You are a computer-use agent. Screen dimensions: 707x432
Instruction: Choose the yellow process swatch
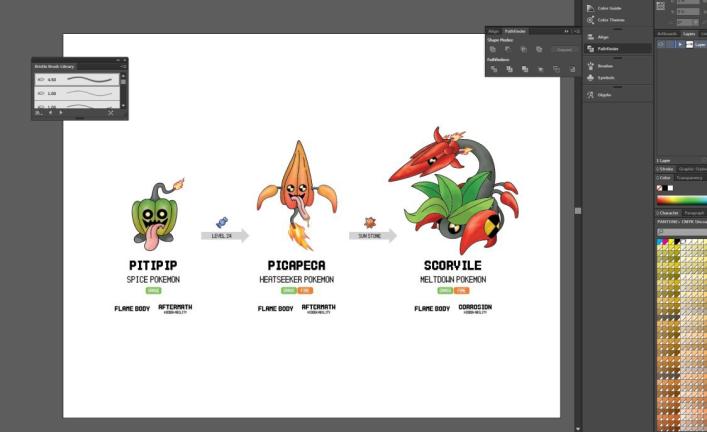coord(671,242)
